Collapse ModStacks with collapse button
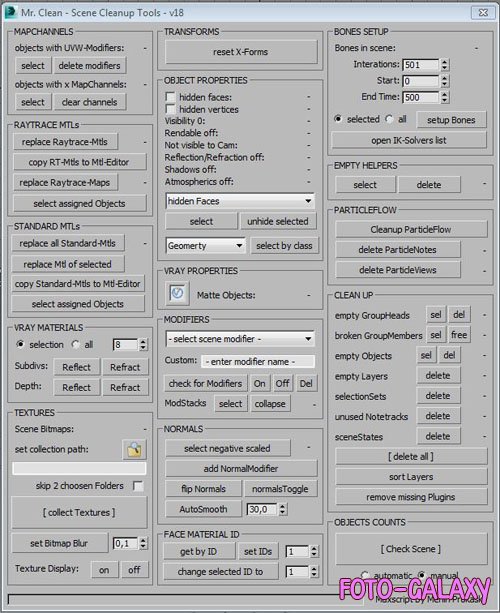 coord(270,404)
